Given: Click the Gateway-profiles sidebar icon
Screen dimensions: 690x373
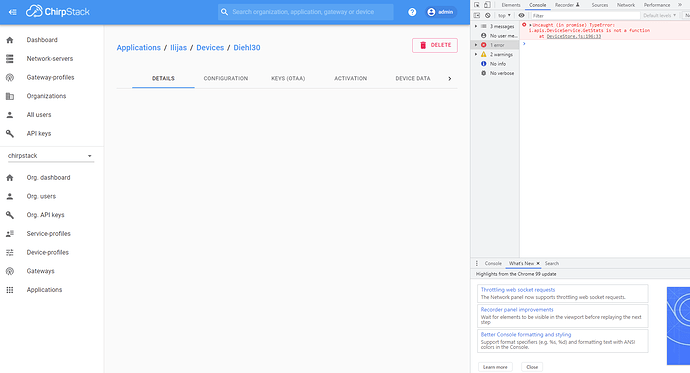Looking at the screenshot, I should click(10, 77).
